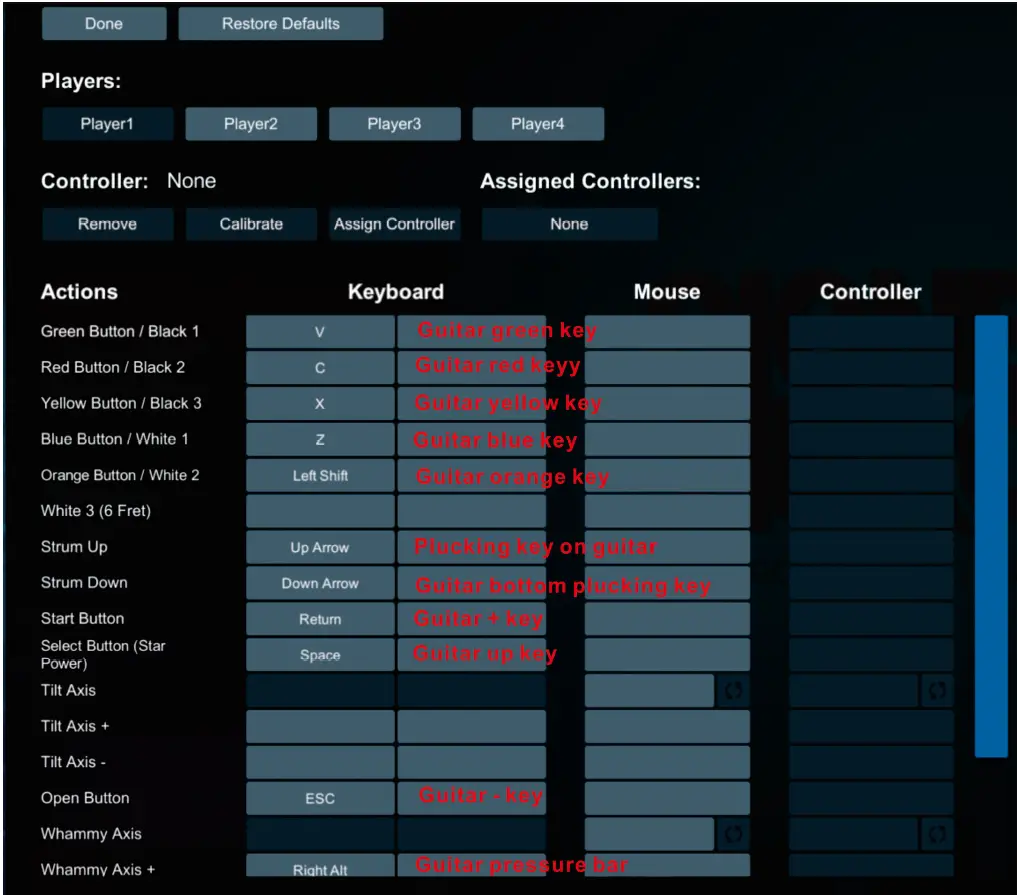Image resolution: width=1018 pixels, height=895 pixels.
Task: Set first keyboard binding for White 3
Action: click(x=320, y=511)
